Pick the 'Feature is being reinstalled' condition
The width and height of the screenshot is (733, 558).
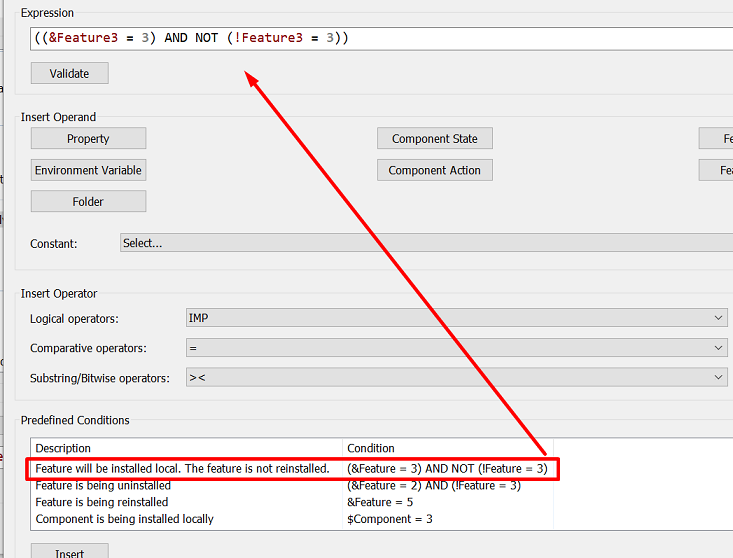[102, 502]
